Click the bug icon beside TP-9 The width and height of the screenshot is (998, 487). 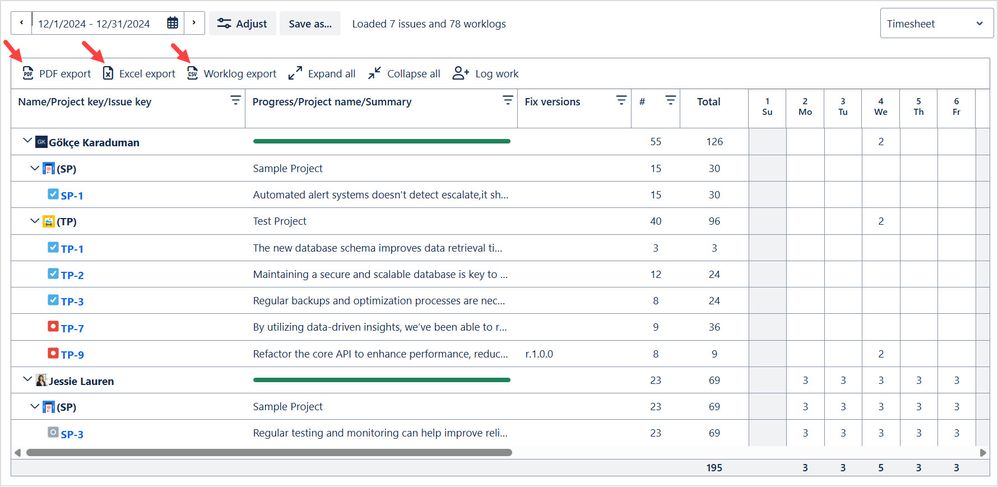pos(53,353)
